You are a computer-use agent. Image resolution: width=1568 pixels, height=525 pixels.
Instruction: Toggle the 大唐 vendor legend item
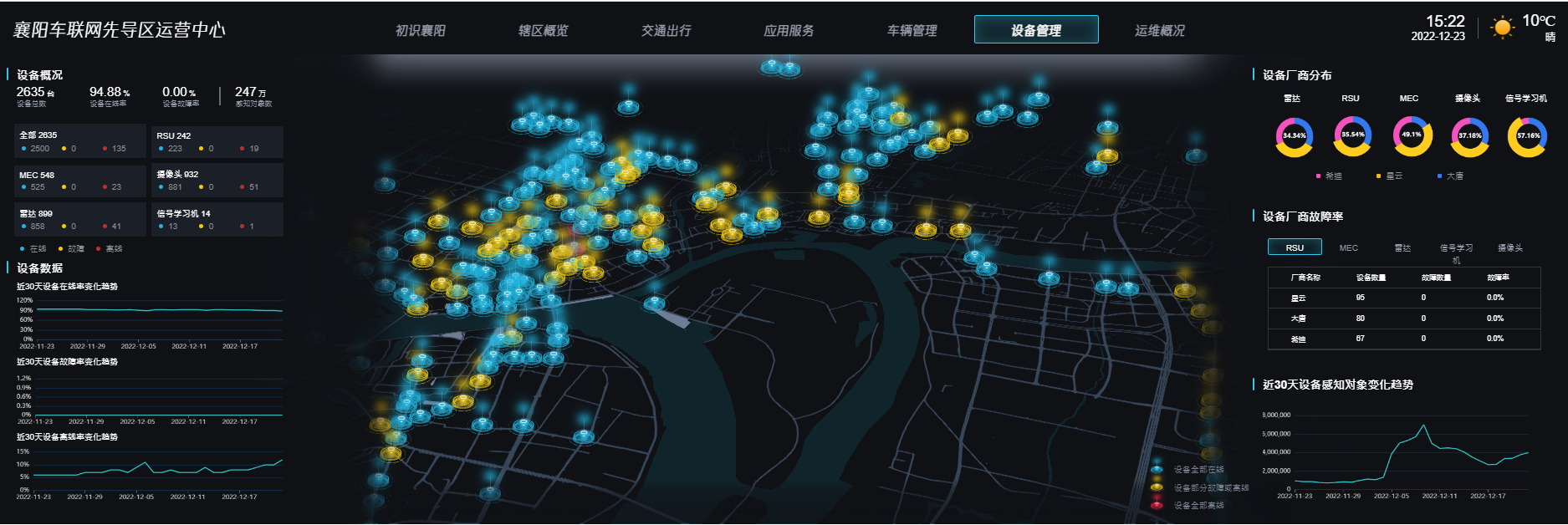click(1450, 176)
